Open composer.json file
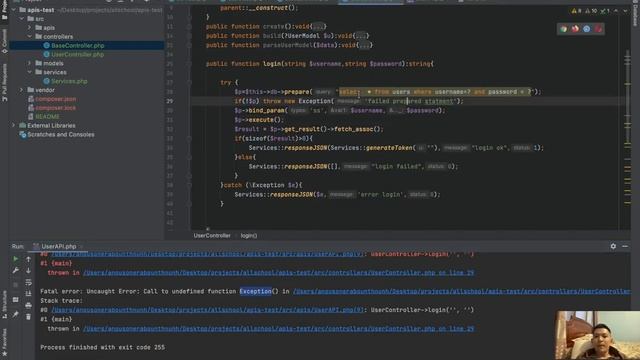This screenshot has width=640, height=360. tap(56, 99)
